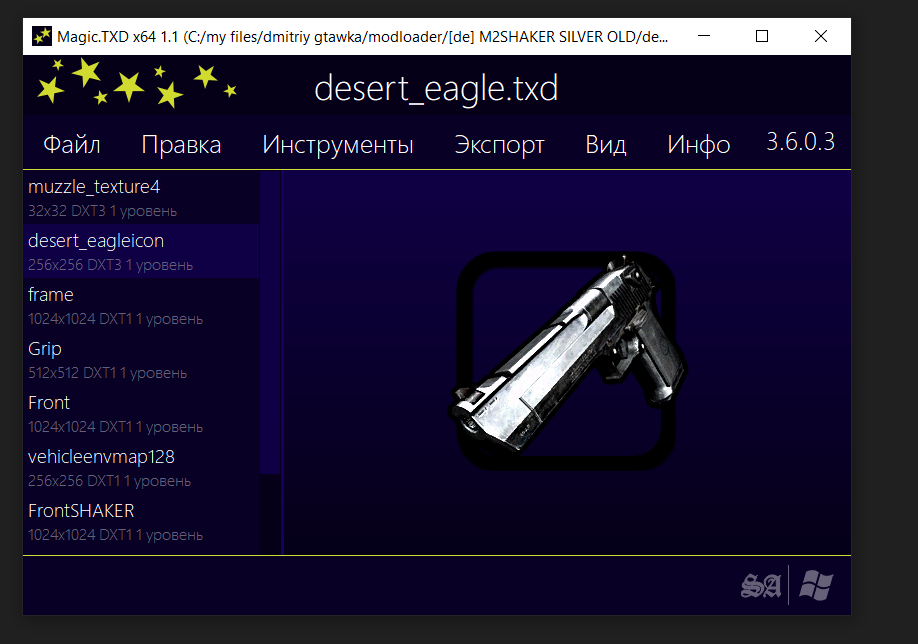Open the Вид menu
This screenshot has width=918, height=644.
[605, 144]
